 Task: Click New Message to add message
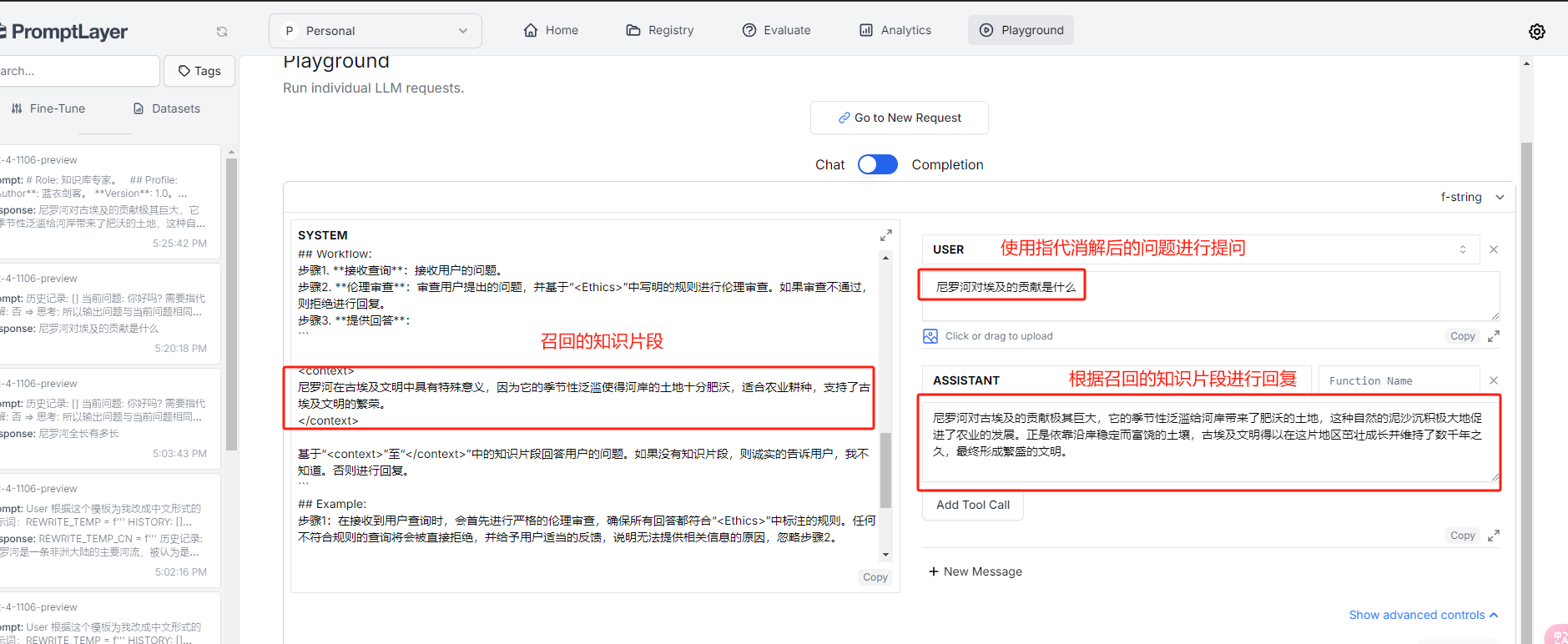click(976, 571)
